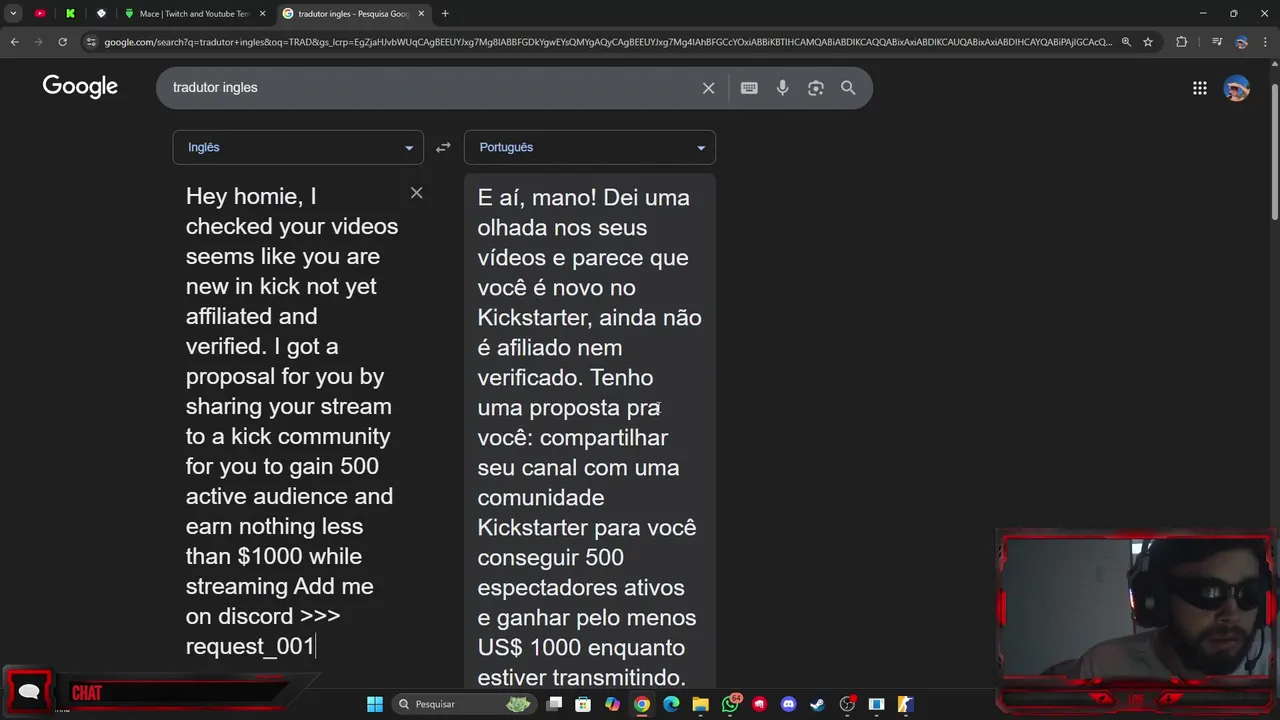Image resolution: width=1280 pixels, height=720 pixels.
Task: Switch to the pinned Kick tab
Action: (70, 13)
